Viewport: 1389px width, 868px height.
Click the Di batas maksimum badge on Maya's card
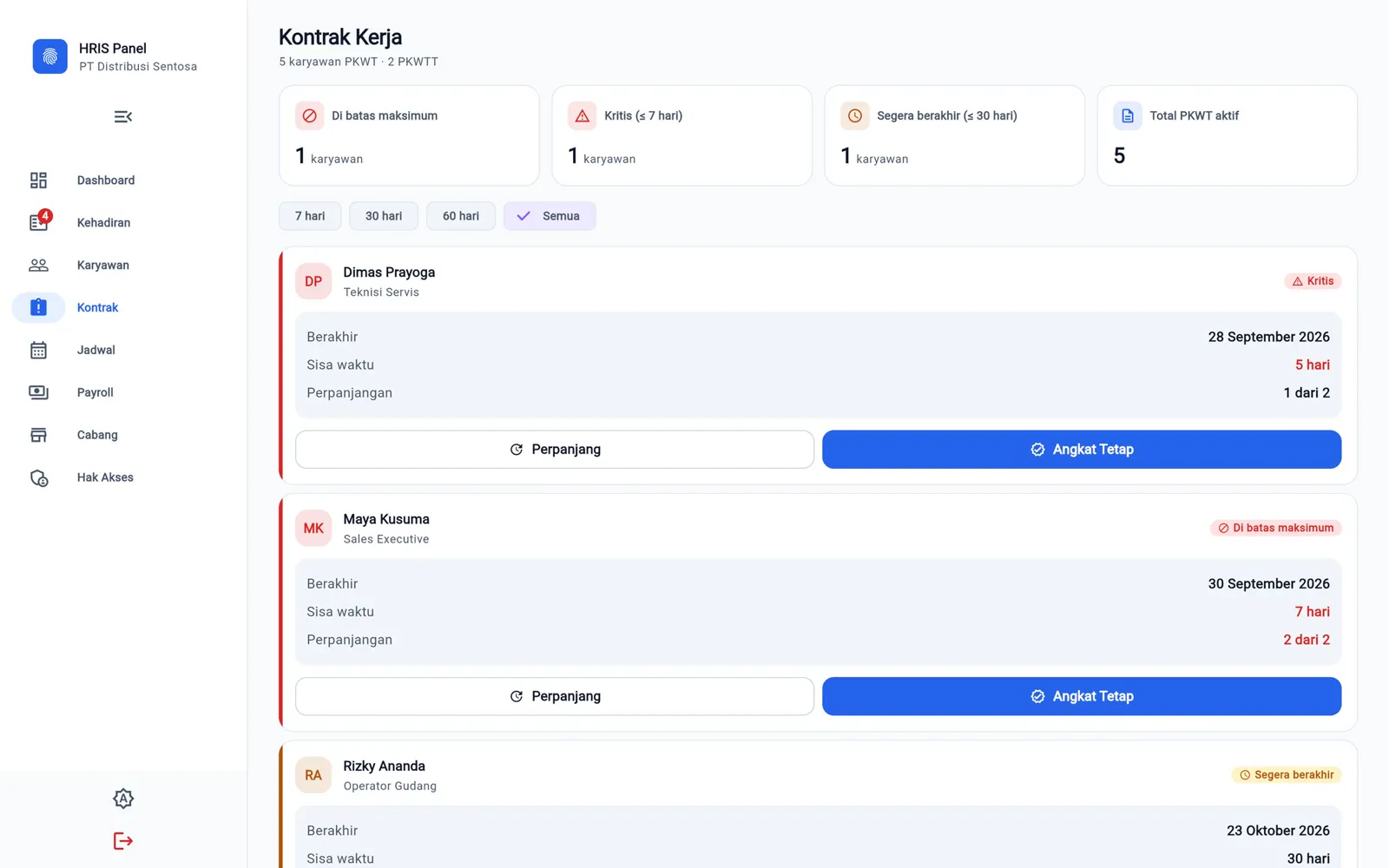point(1276,528)
